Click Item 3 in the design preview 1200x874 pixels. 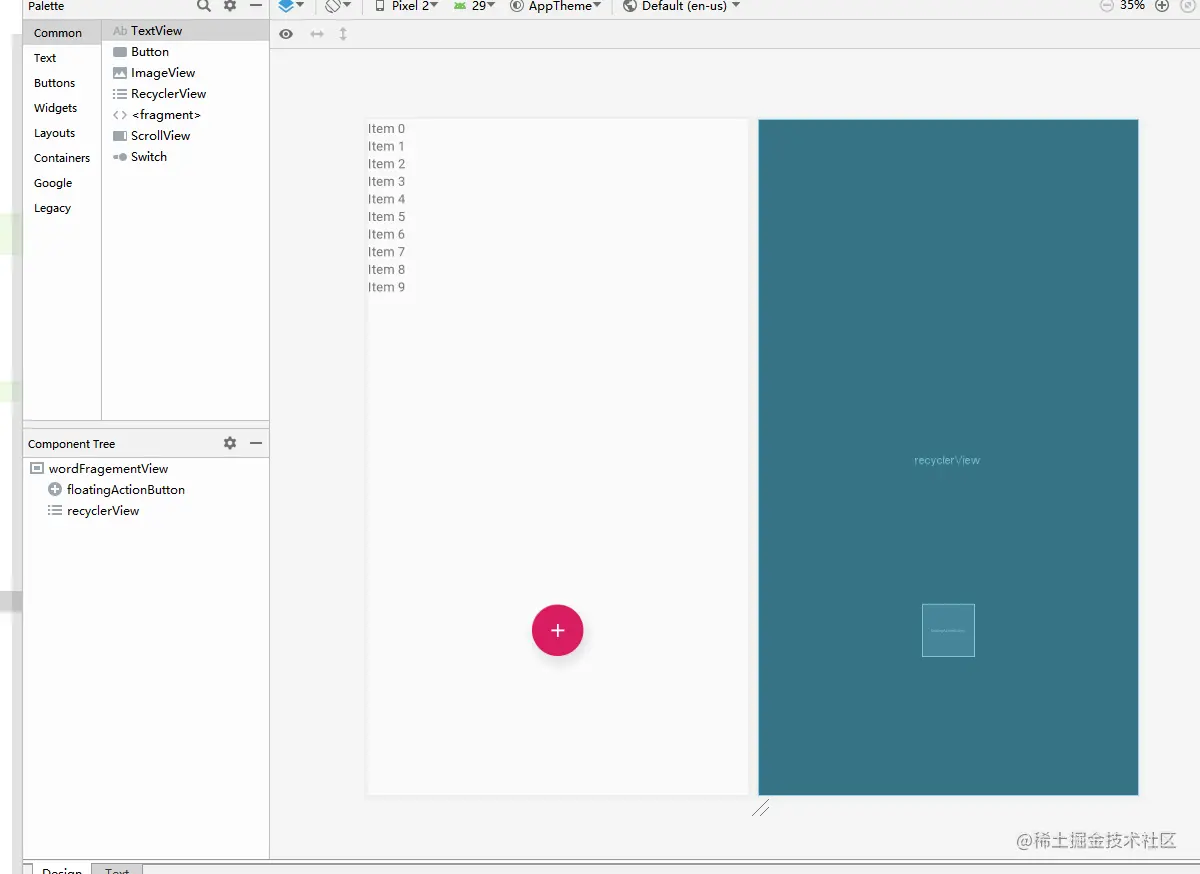[386, 182]
